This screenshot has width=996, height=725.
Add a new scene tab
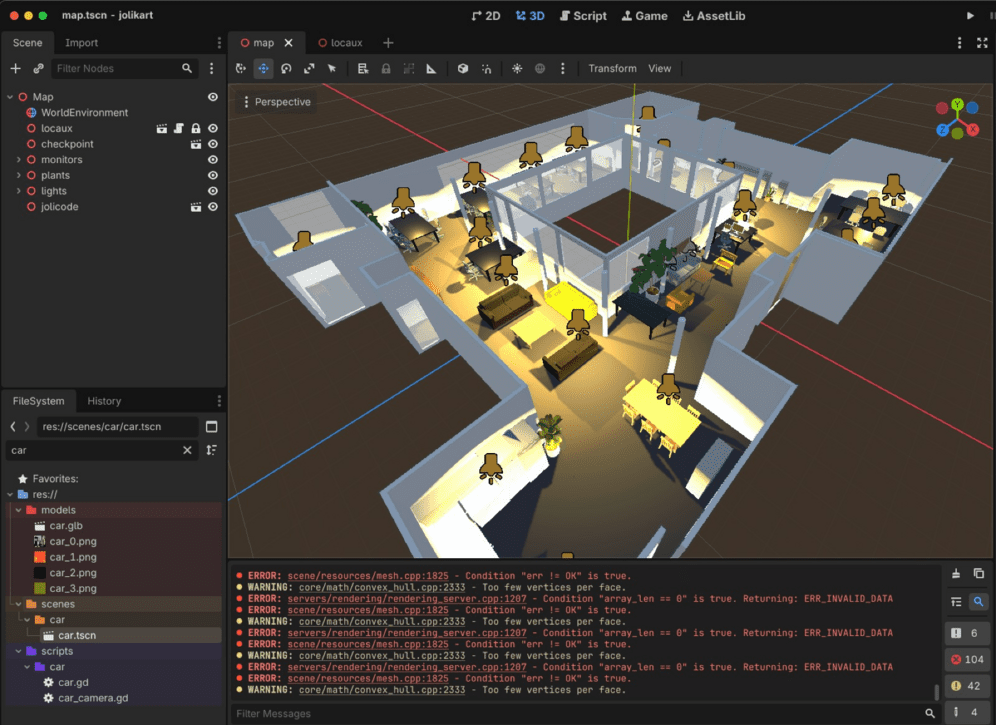(388, 43)
